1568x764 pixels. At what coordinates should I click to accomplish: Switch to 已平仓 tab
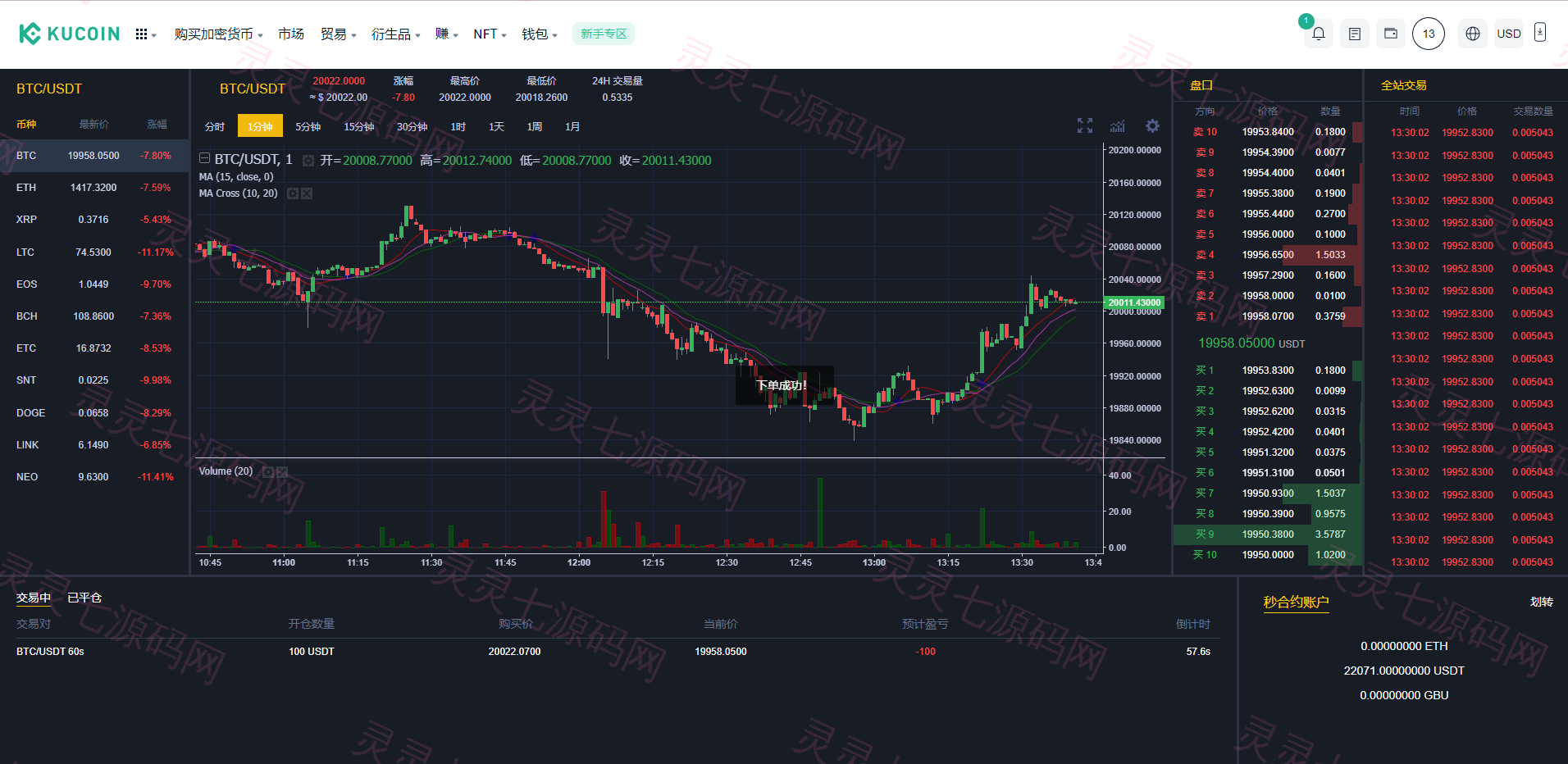click(x=84, y=598)
